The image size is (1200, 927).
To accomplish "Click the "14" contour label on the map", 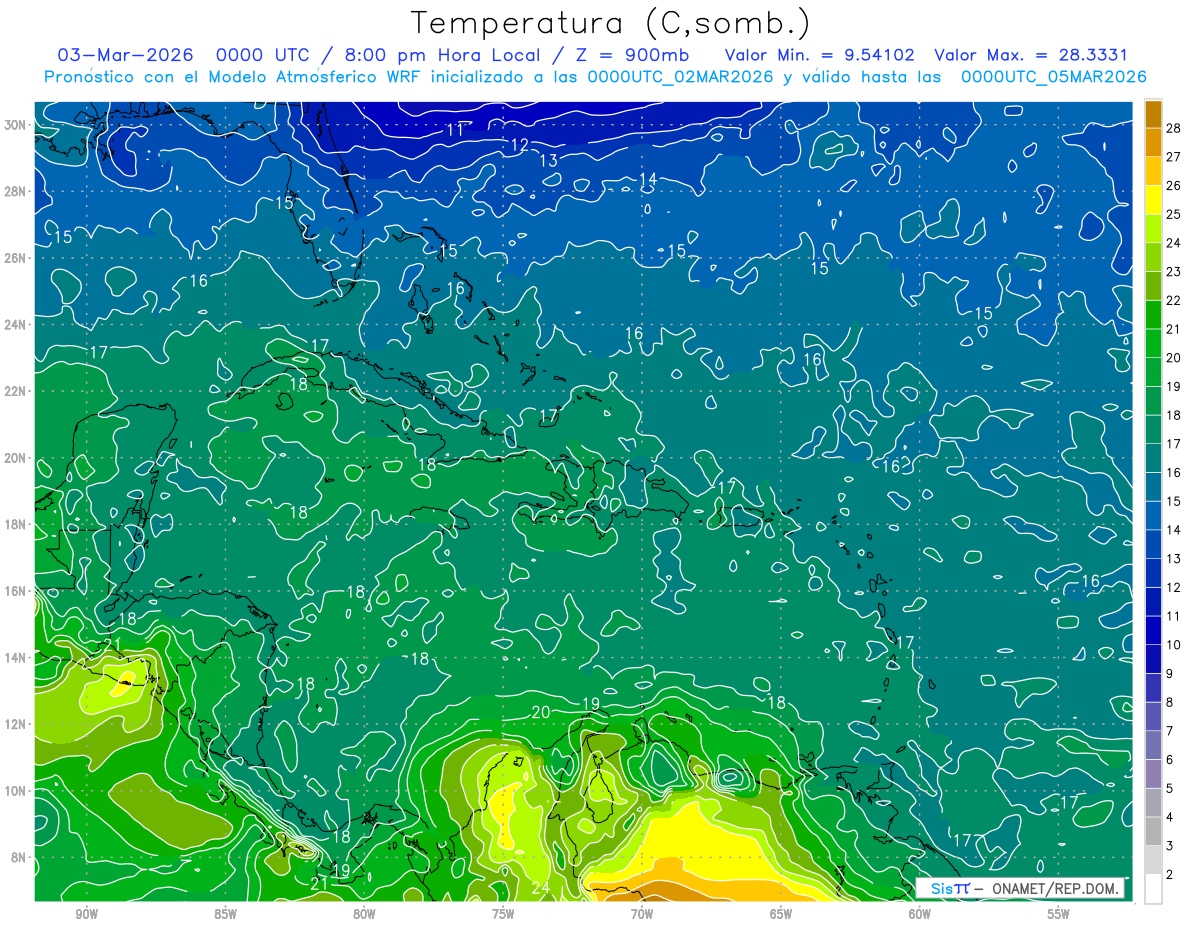I will click(647, 179).
